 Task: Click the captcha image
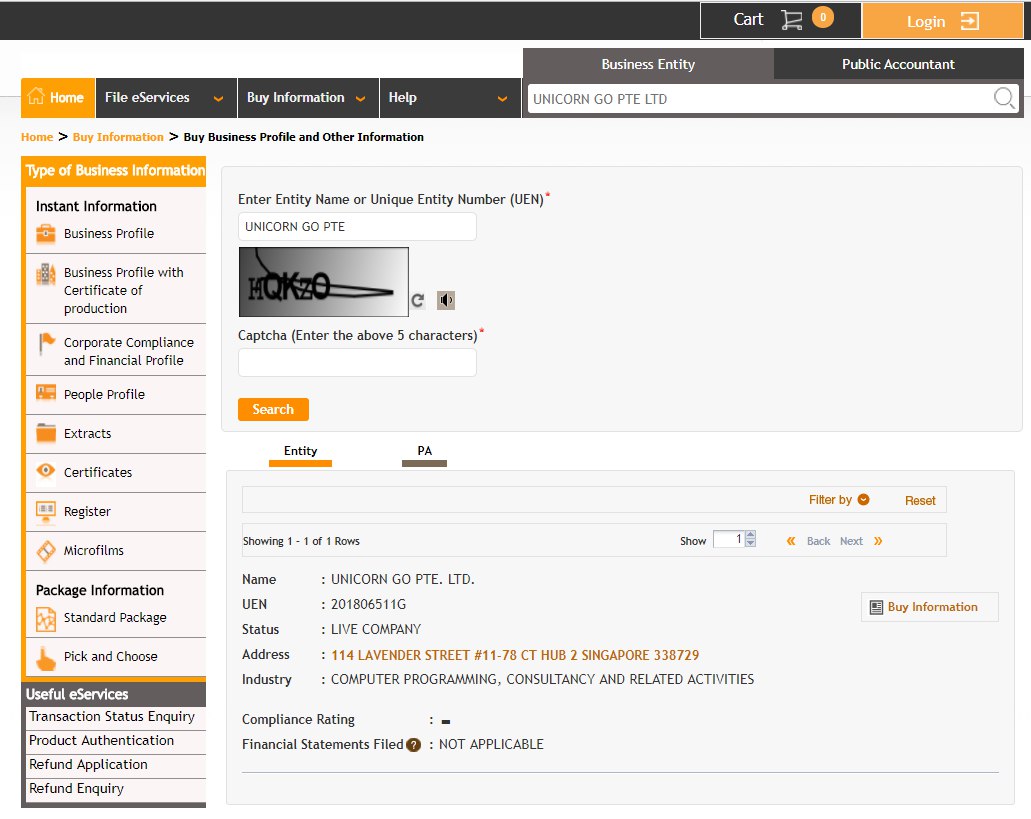point(324,282)
